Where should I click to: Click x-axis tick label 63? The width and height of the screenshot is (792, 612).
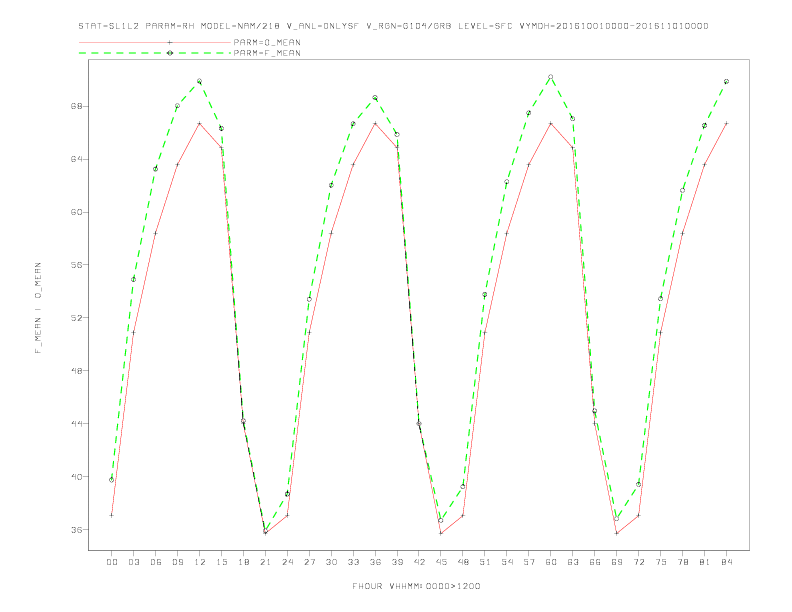tap(573, 562)
